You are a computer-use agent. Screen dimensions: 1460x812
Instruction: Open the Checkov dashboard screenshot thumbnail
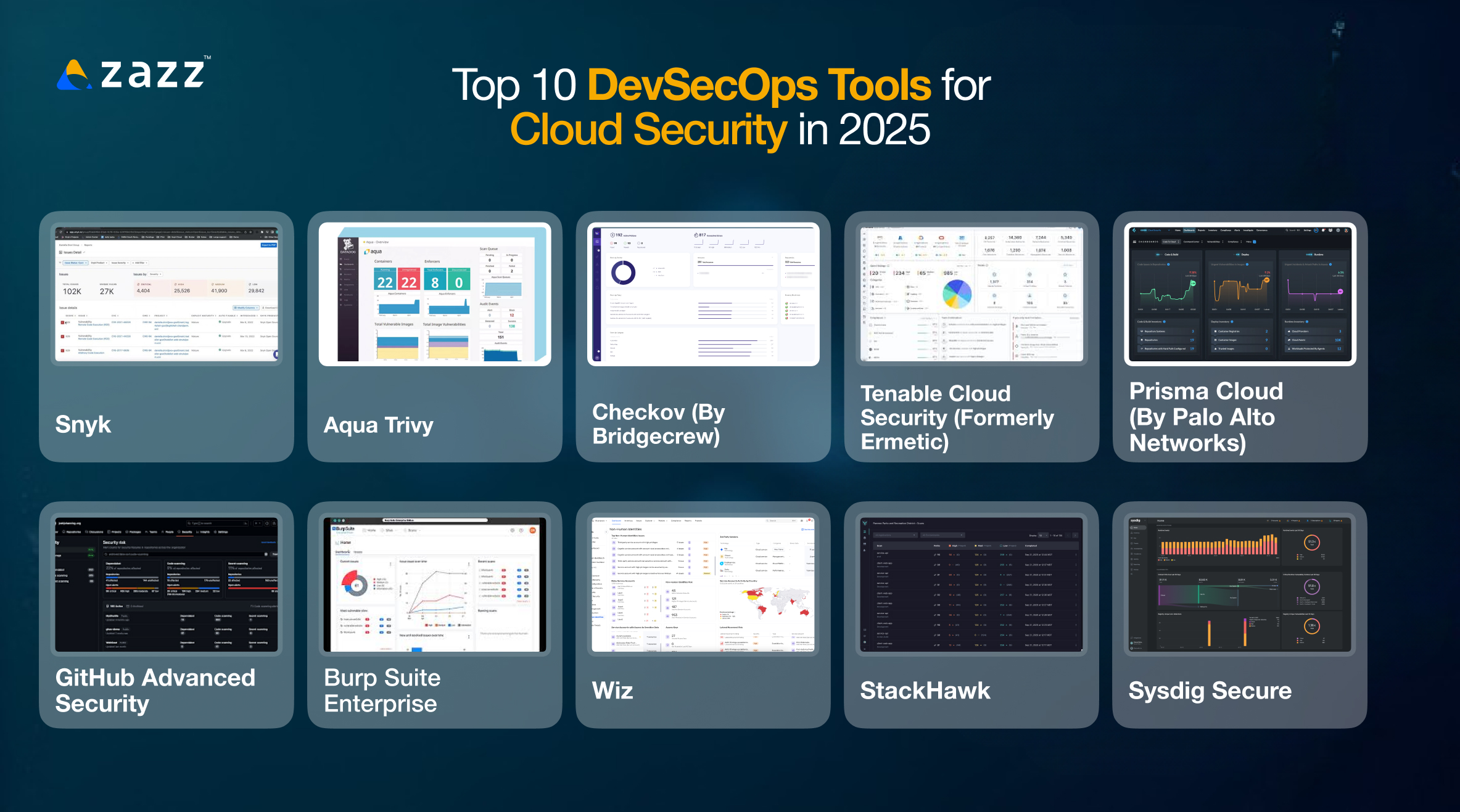(703, 293)
